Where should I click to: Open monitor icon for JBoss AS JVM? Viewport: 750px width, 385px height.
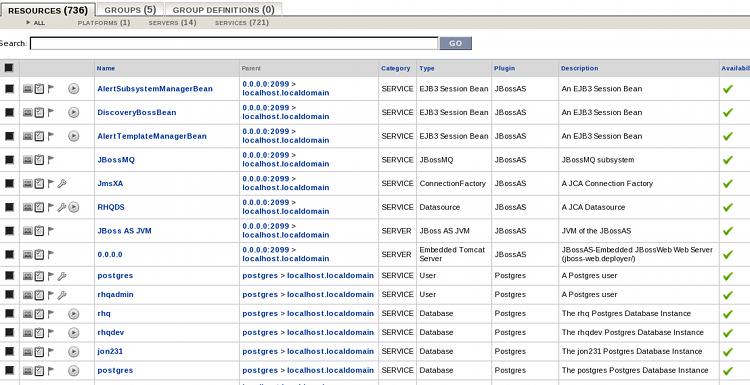[x=28, y=231]
